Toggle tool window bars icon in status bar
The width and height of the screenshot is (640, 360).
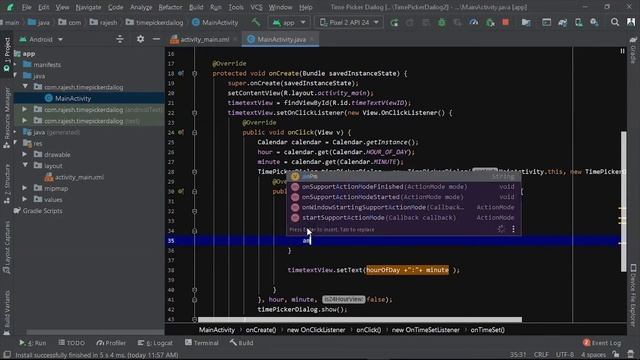click(x=7, y=354)
